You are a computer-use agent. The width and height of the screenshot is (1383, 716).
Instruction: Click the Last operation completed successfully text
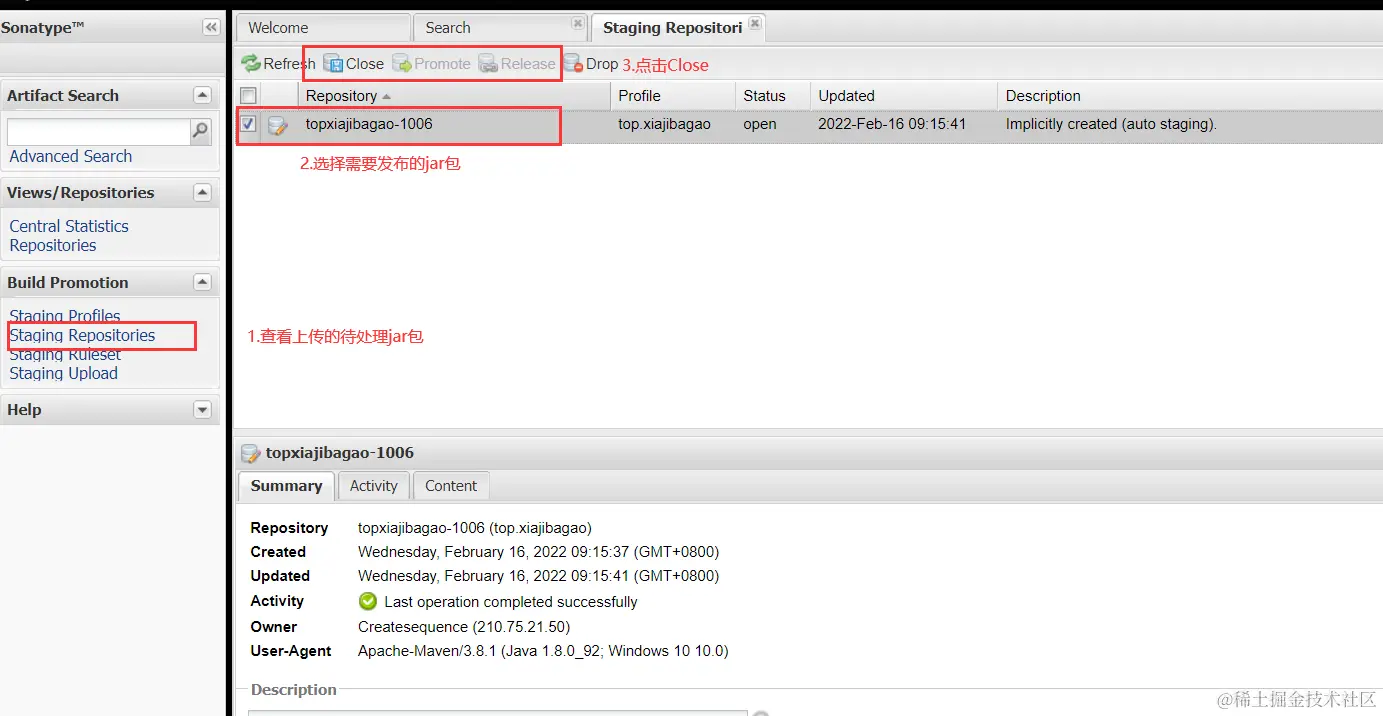point(511,602)
